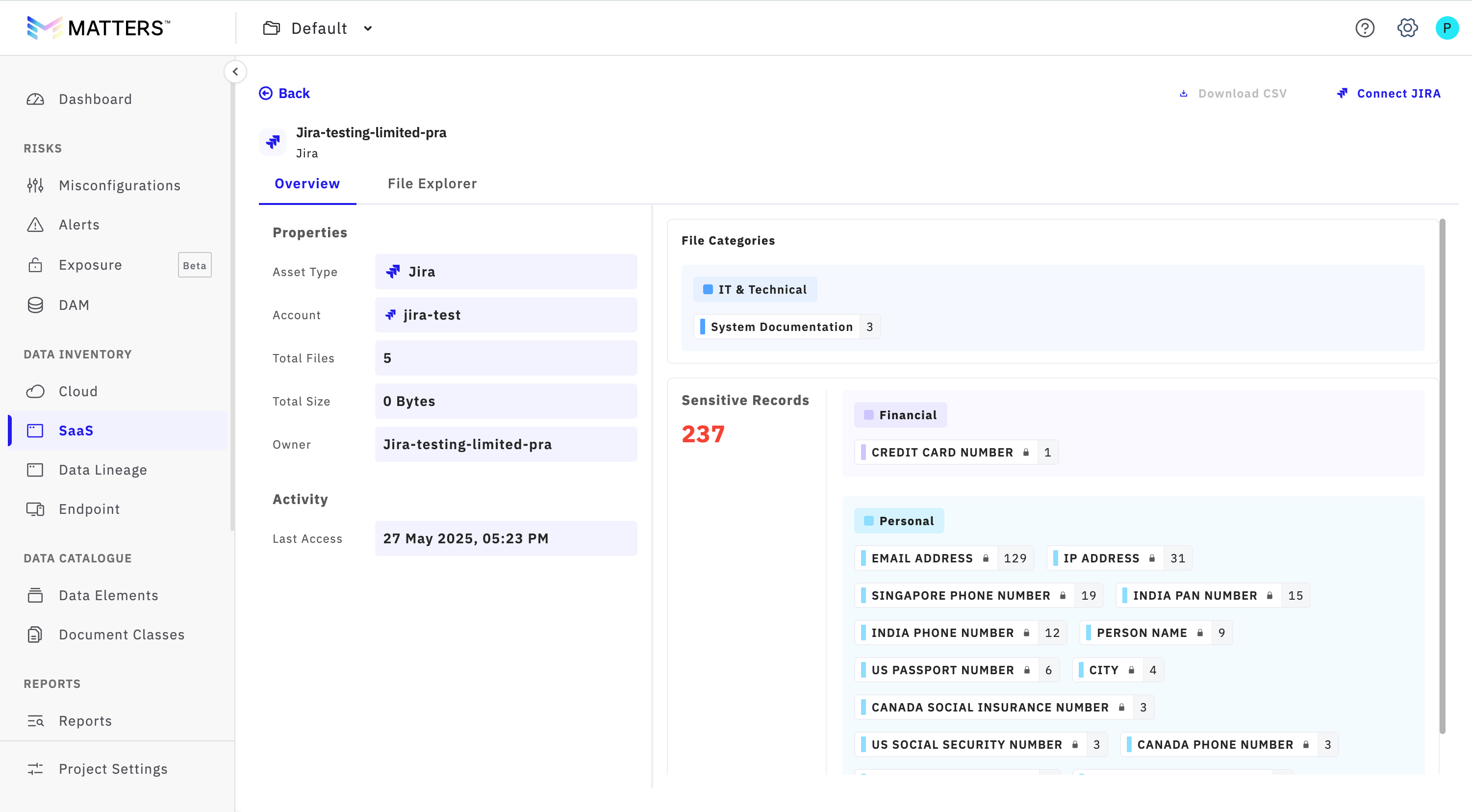This screenshot has width=1472, height=812.
Task: Click the IP ADDRESS chip
Action: (1119, 558)
